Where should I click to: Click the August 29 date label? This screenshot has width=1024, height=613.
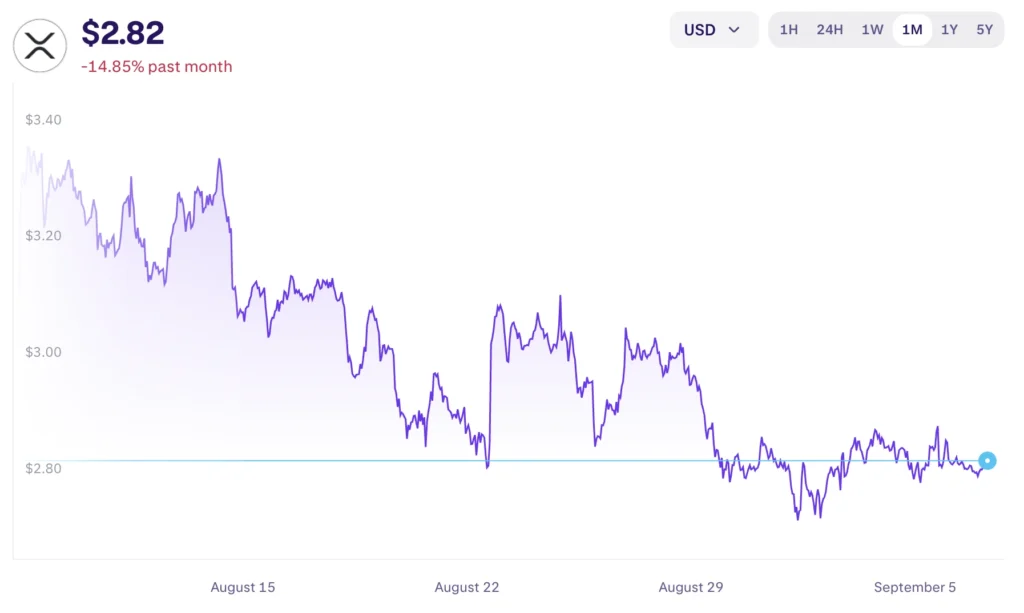(x=691, y=587)
